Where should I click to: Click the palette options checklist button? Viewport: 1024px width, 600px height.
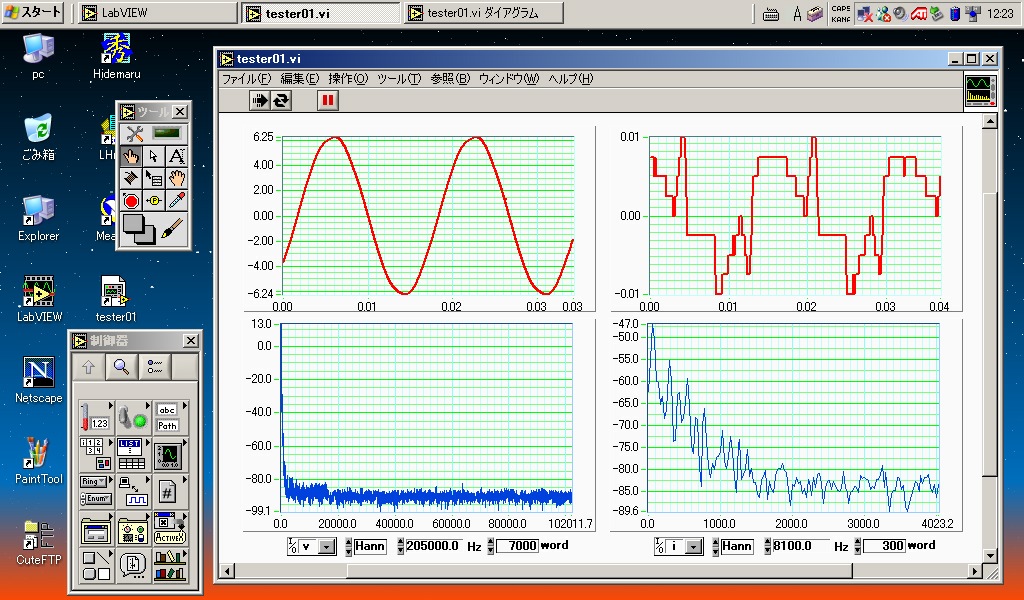[154, 367]
